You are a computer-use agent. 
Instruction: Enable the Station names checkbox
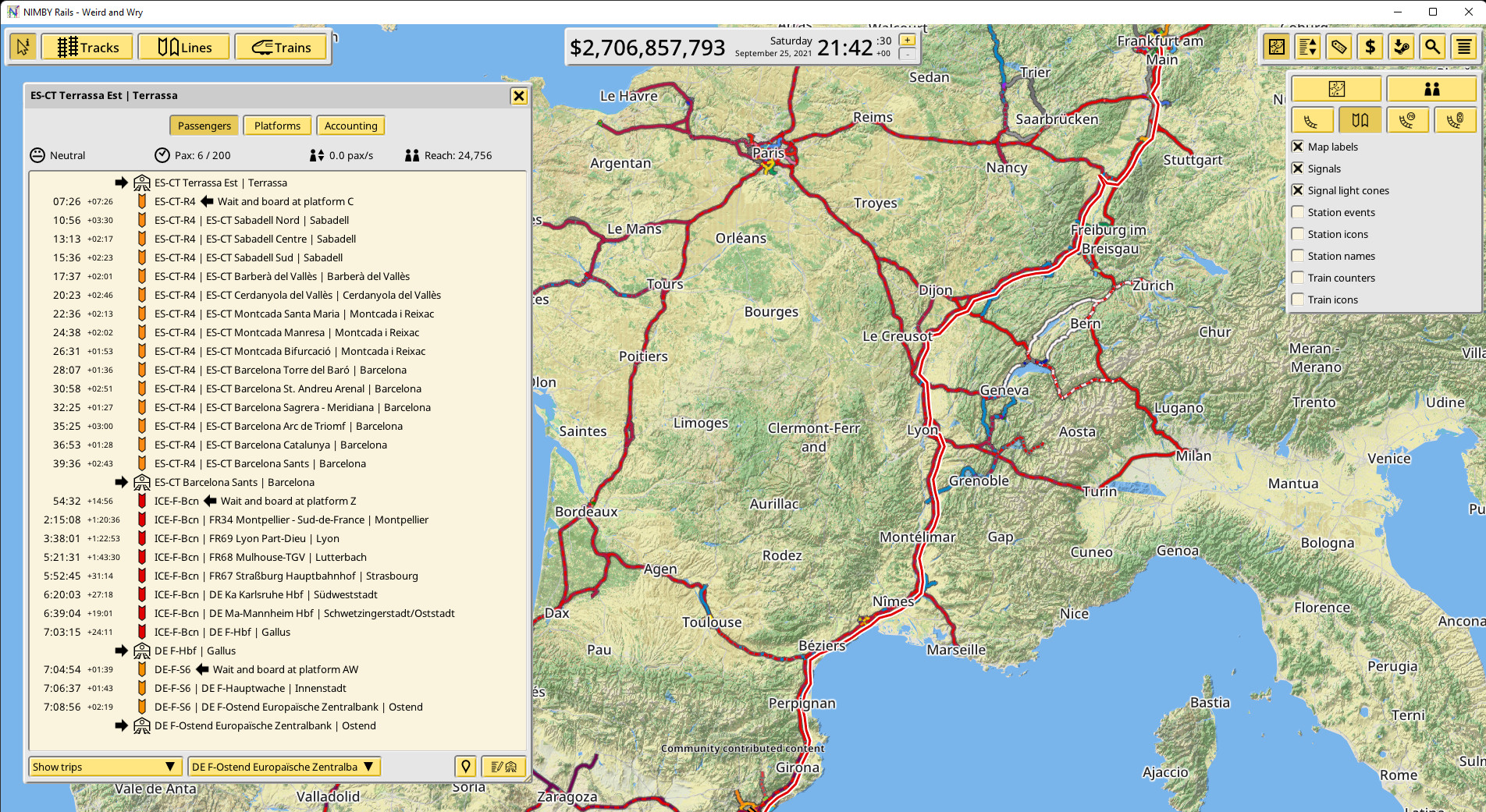(x=1298, y=255)
